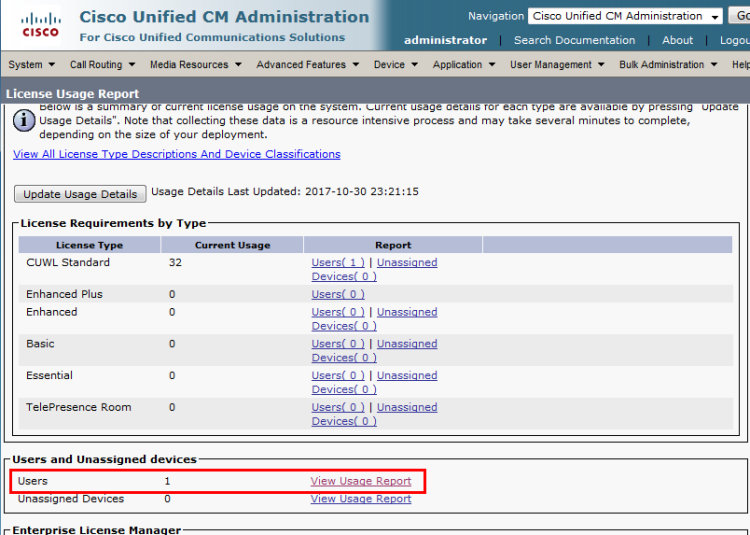This screenshot has width=750, height=535.
Task: Open Users( 0 ) report for Basic
Action: pos(338,344)
